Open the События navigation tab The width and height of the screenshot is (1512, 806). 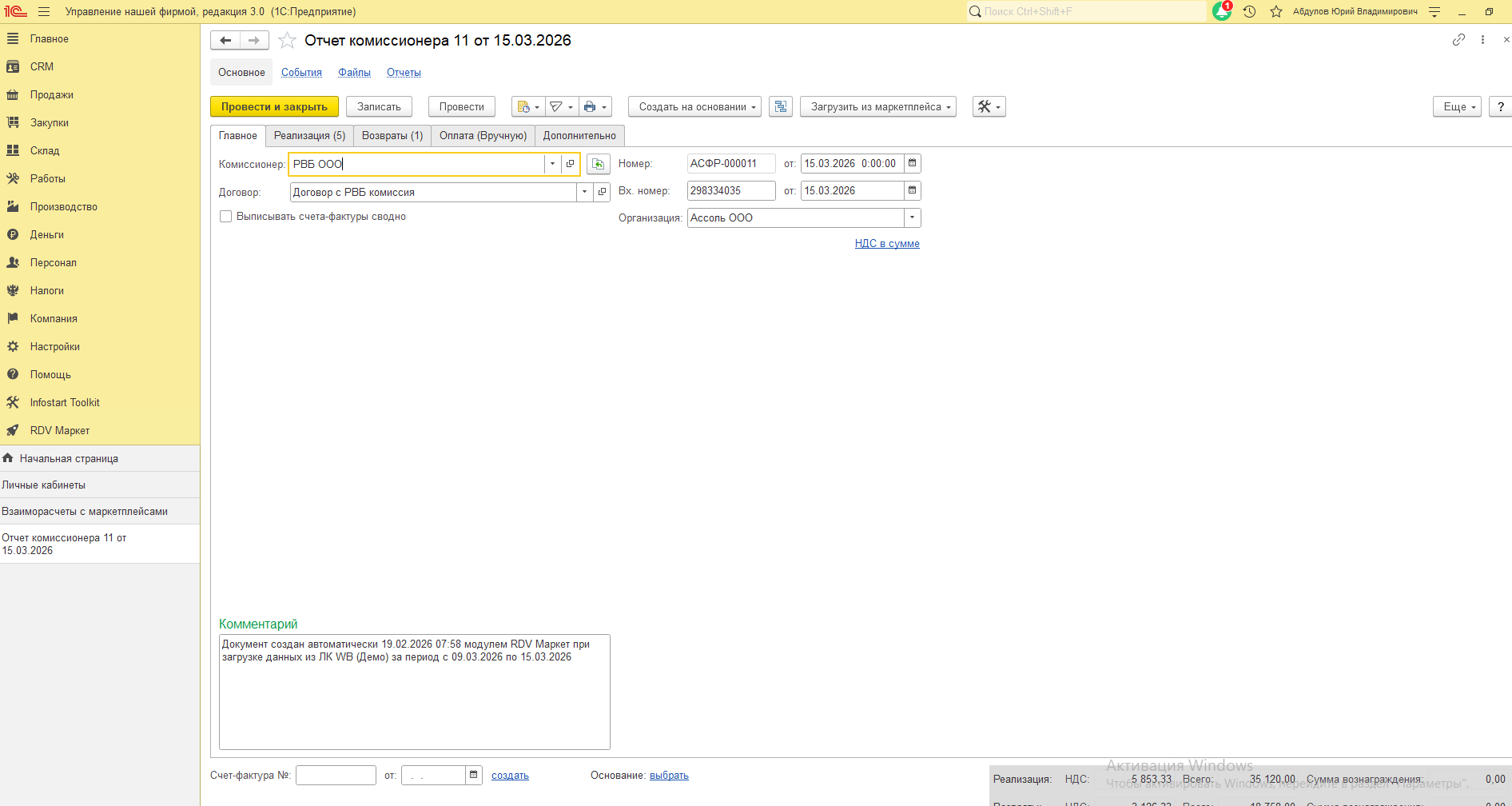[x=301, y=73]
